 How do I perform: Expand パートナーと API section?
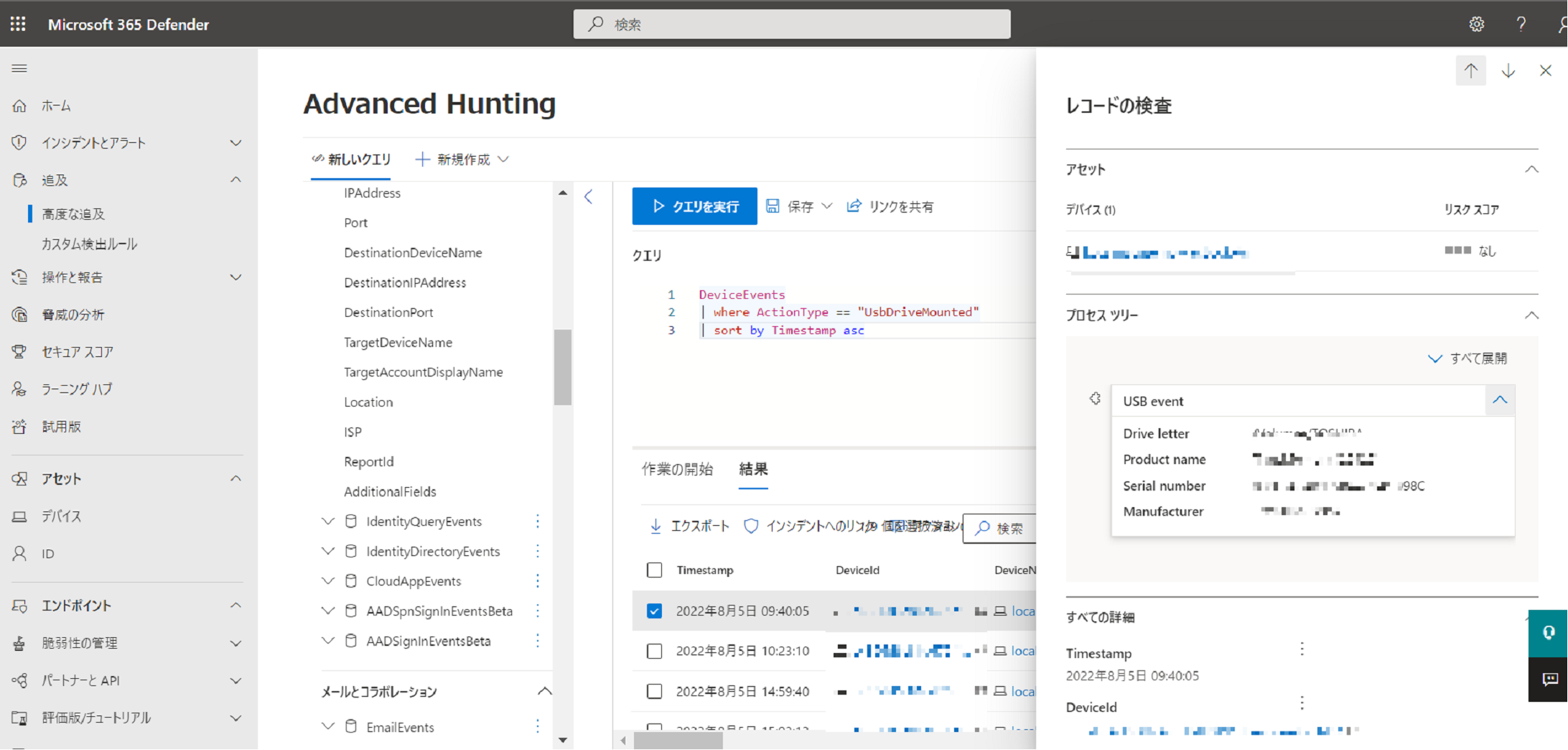pyautogui.click(x=235, y=680)
